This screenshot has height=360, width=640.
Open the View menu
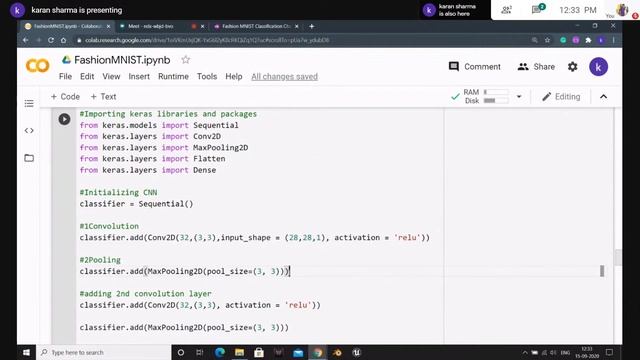[111, 76]
